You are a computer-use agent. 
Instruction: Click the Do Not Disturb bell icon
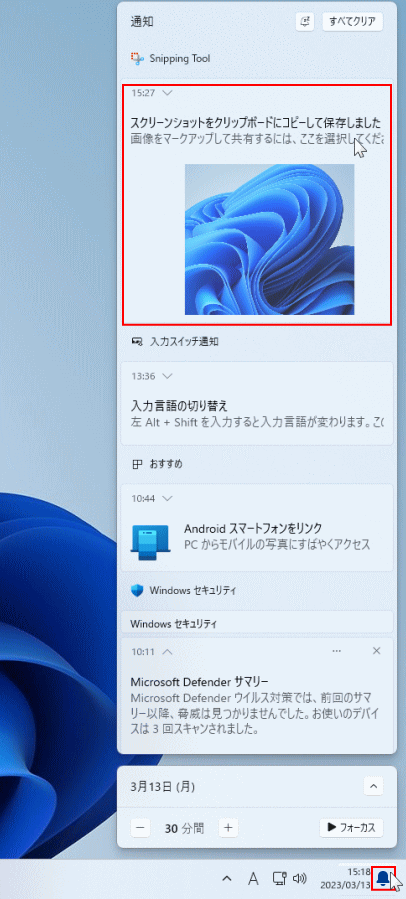[305, 22]
